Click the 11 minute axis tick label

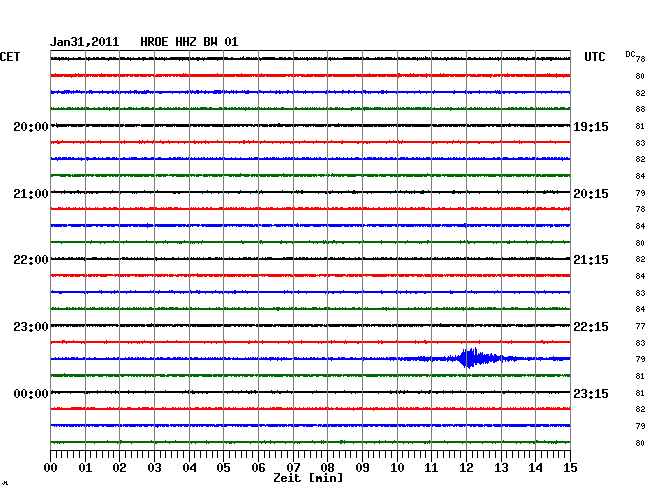coord(431,467)
